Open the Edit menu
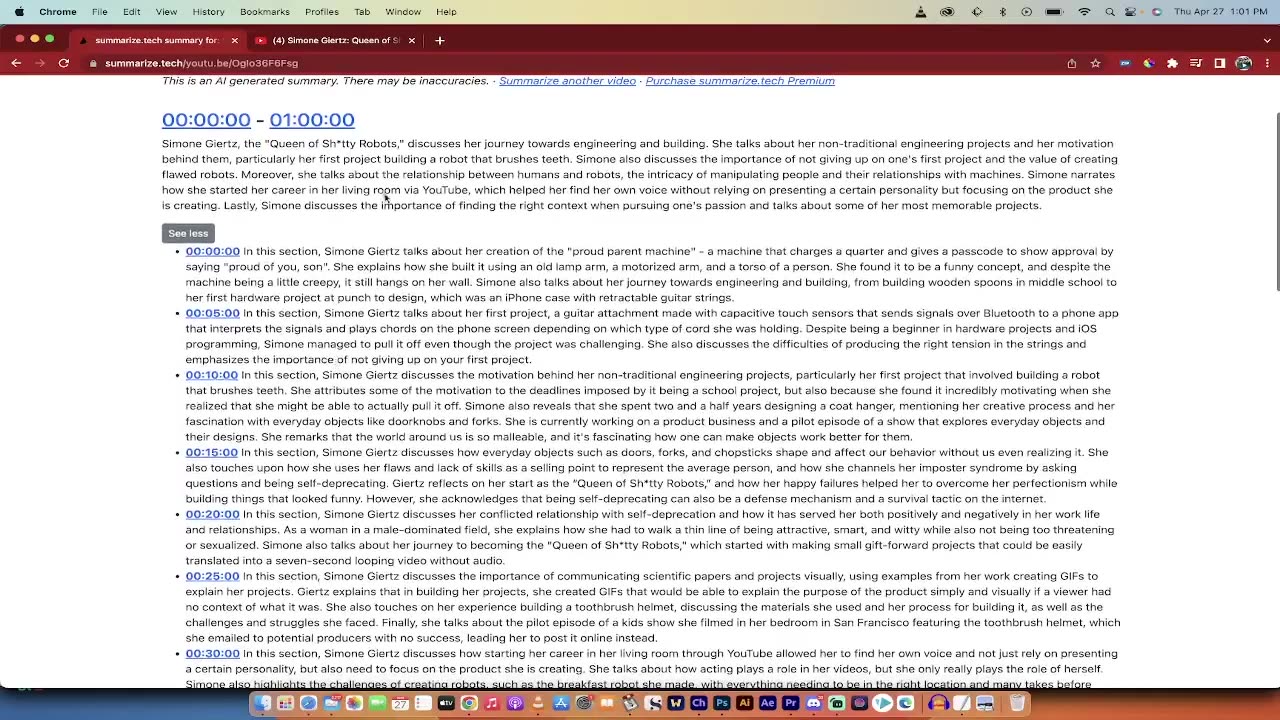Viewport: 1280px width, 720px height. [131, 12]
